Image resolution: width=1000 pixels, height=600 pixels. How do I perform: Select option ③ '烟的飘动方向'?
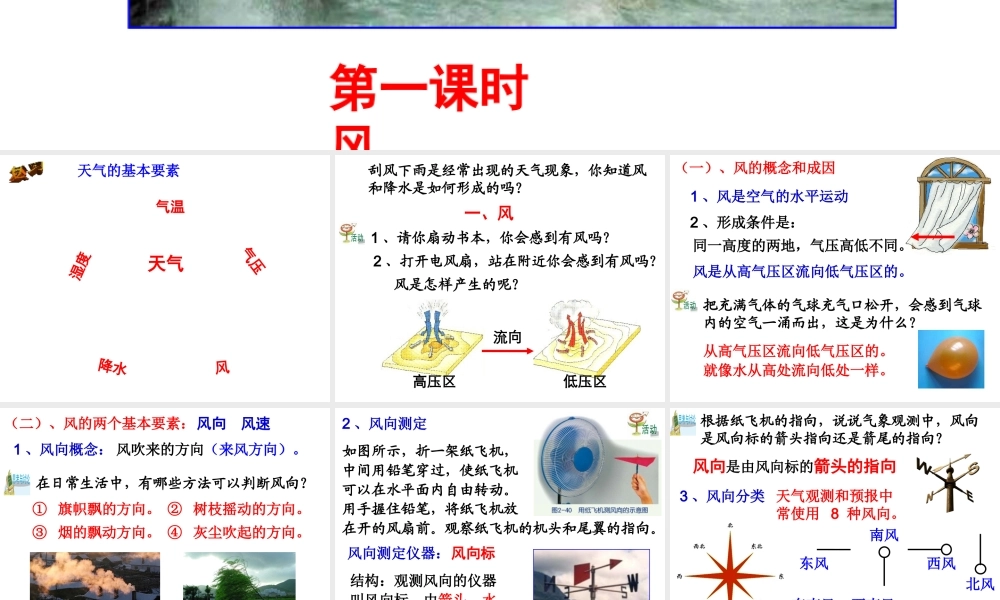click(x=93, y=532)
